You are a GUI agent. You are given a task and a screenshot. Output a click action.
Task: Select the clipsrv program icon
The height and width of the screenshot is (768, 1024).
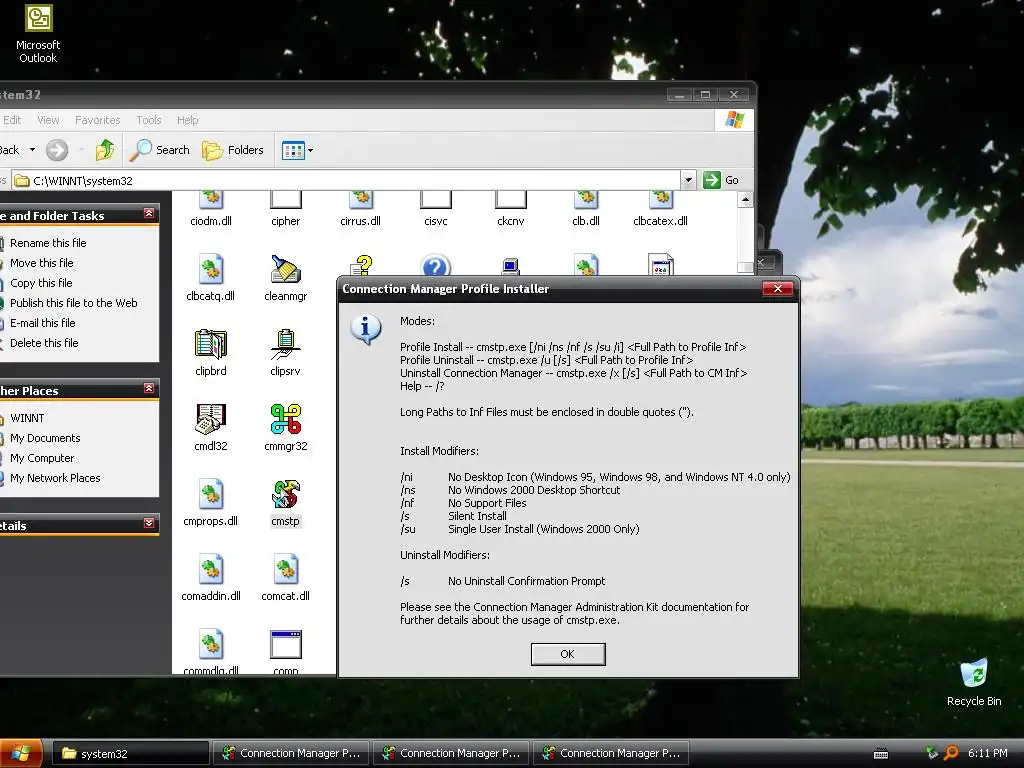pos(285,353)
